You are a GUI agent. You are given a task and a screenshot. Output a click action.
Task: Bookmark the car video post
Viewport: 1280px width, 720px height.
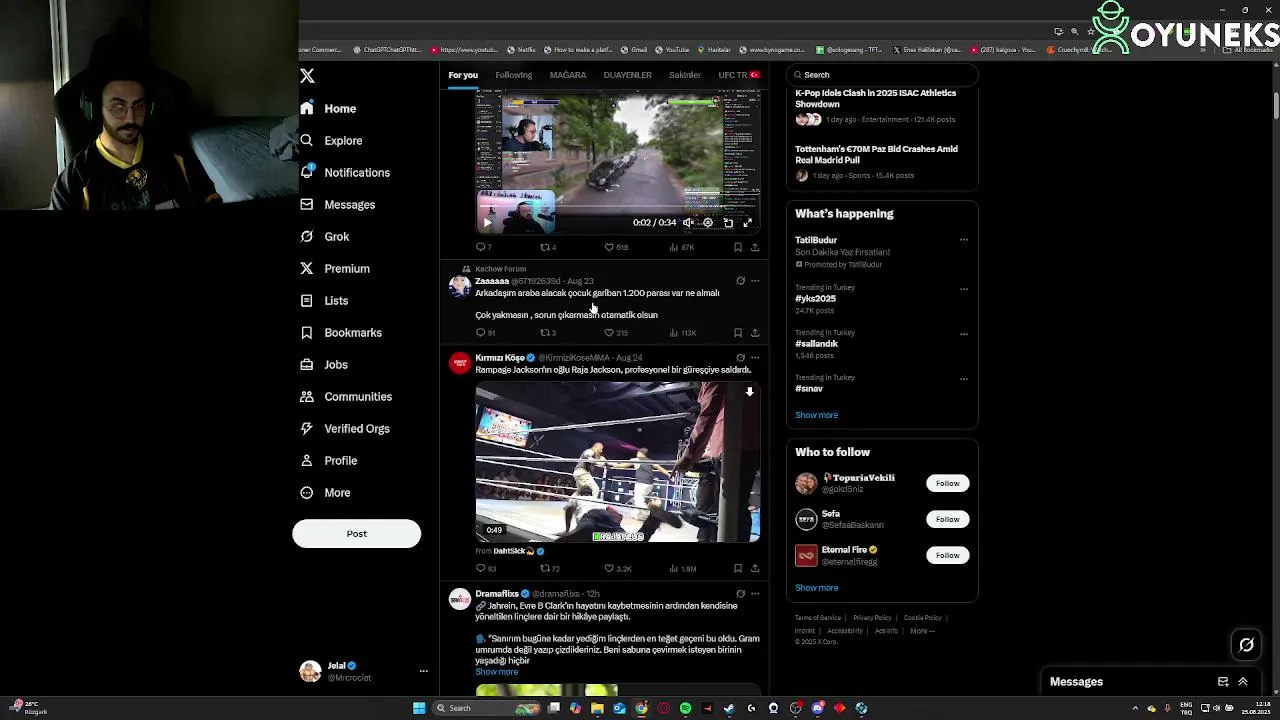738,247
